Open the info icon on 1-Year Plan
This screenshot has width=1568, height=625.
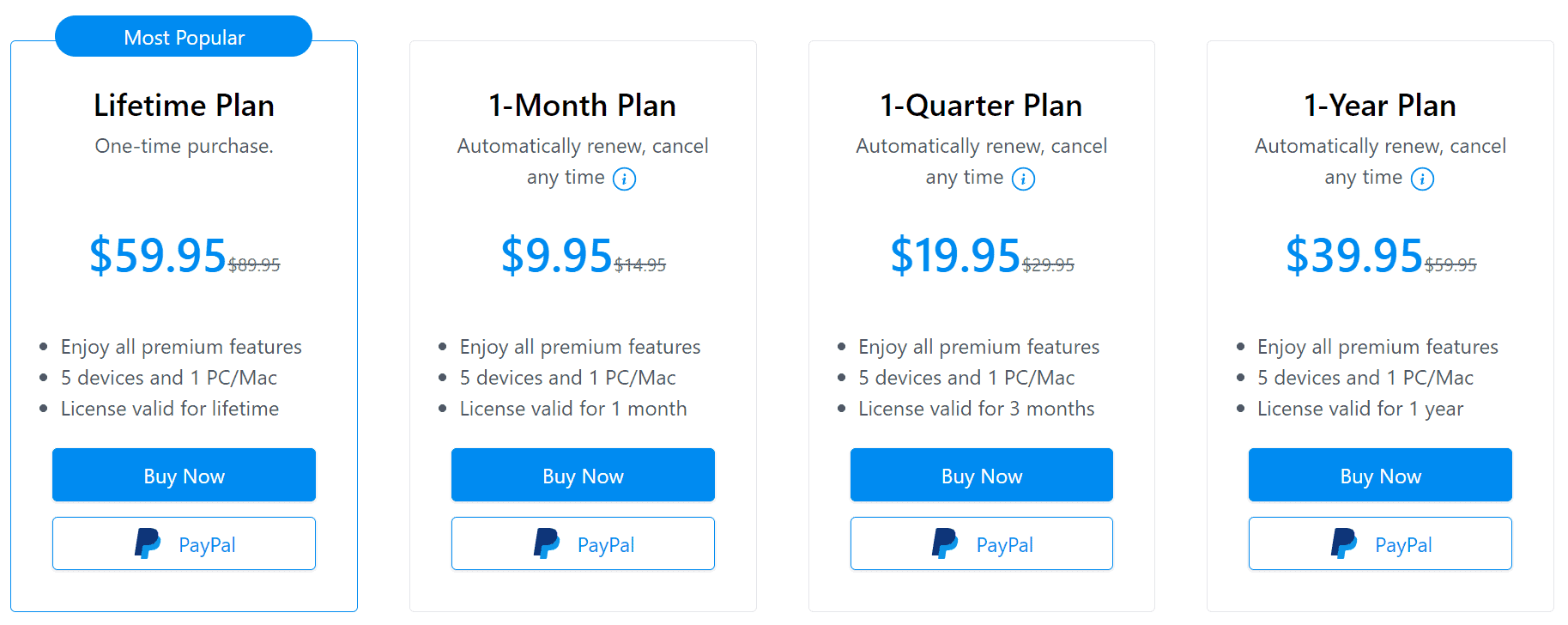1423,179
